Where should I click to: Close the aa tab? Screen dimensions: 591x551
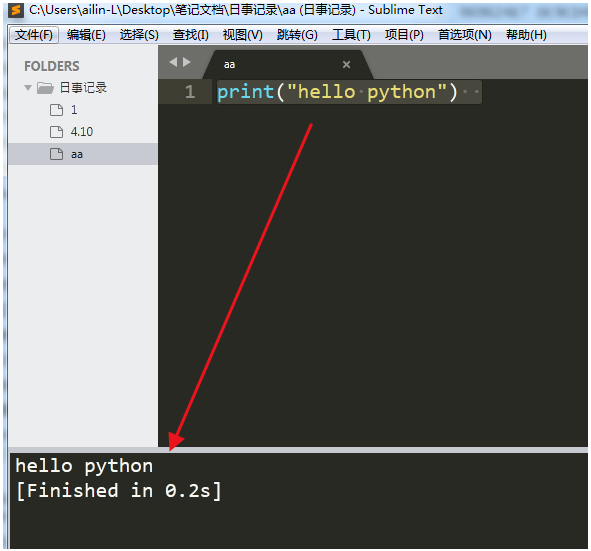(346, 64)
